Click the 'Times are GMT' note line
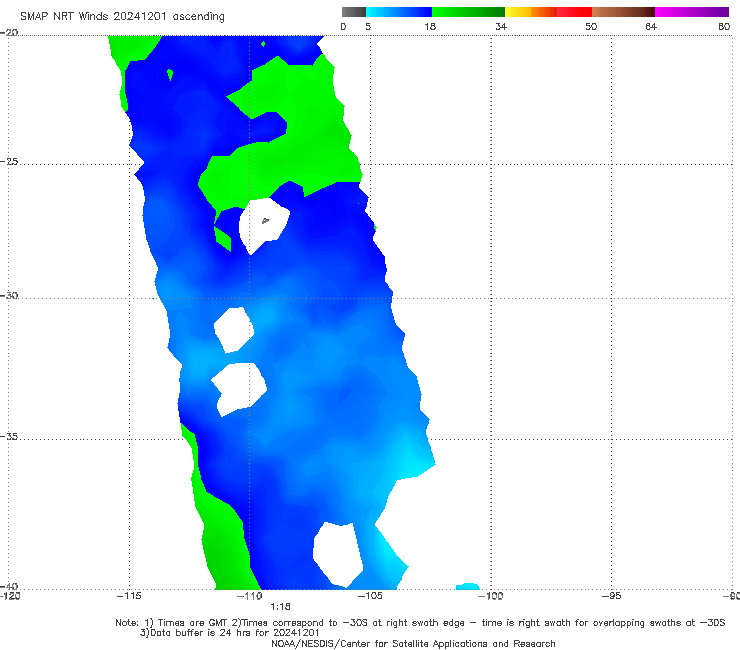The image size is (740, 650). pyautogui.click(x=420, y=623)
